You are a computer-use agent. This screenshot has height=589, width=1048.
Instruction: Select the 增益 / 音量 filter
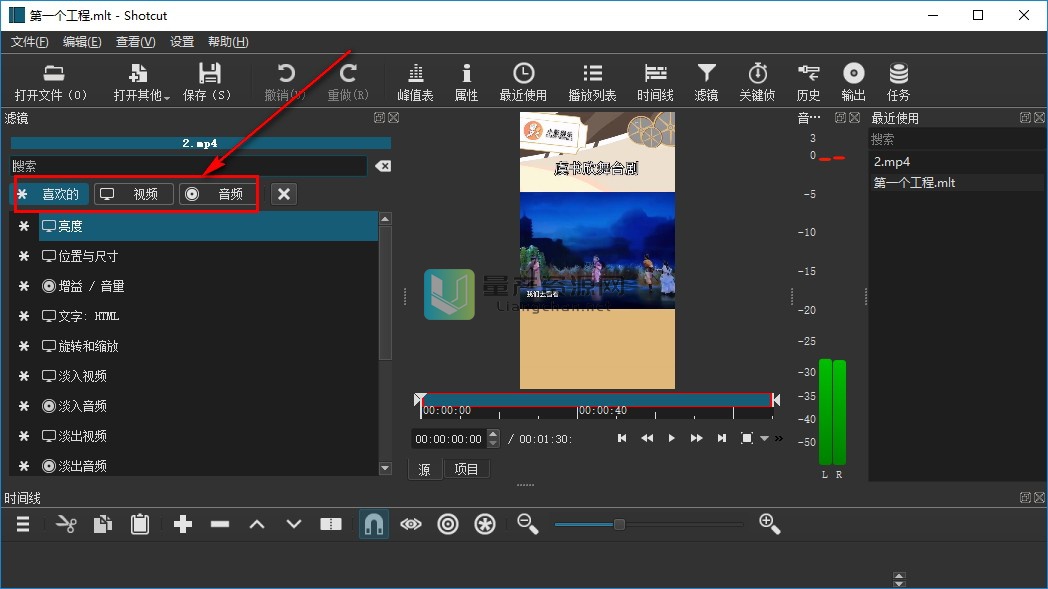(x=208, y=286)
